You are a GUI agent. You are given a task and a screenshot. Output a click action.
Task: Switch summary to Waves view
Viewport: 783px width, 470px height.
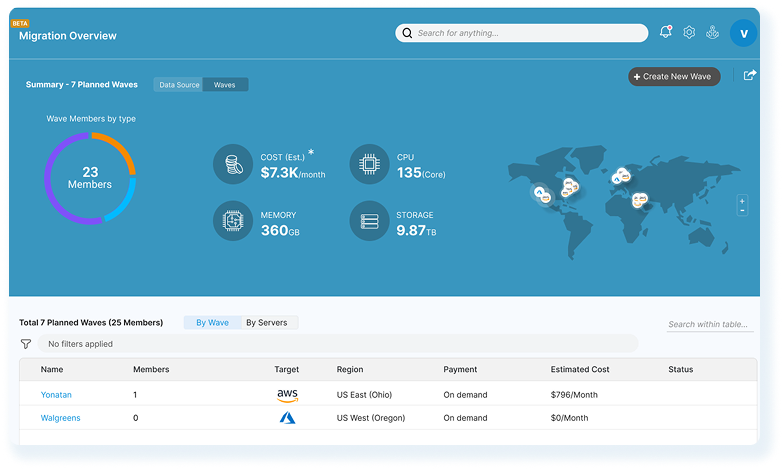(x=225, y=85)
